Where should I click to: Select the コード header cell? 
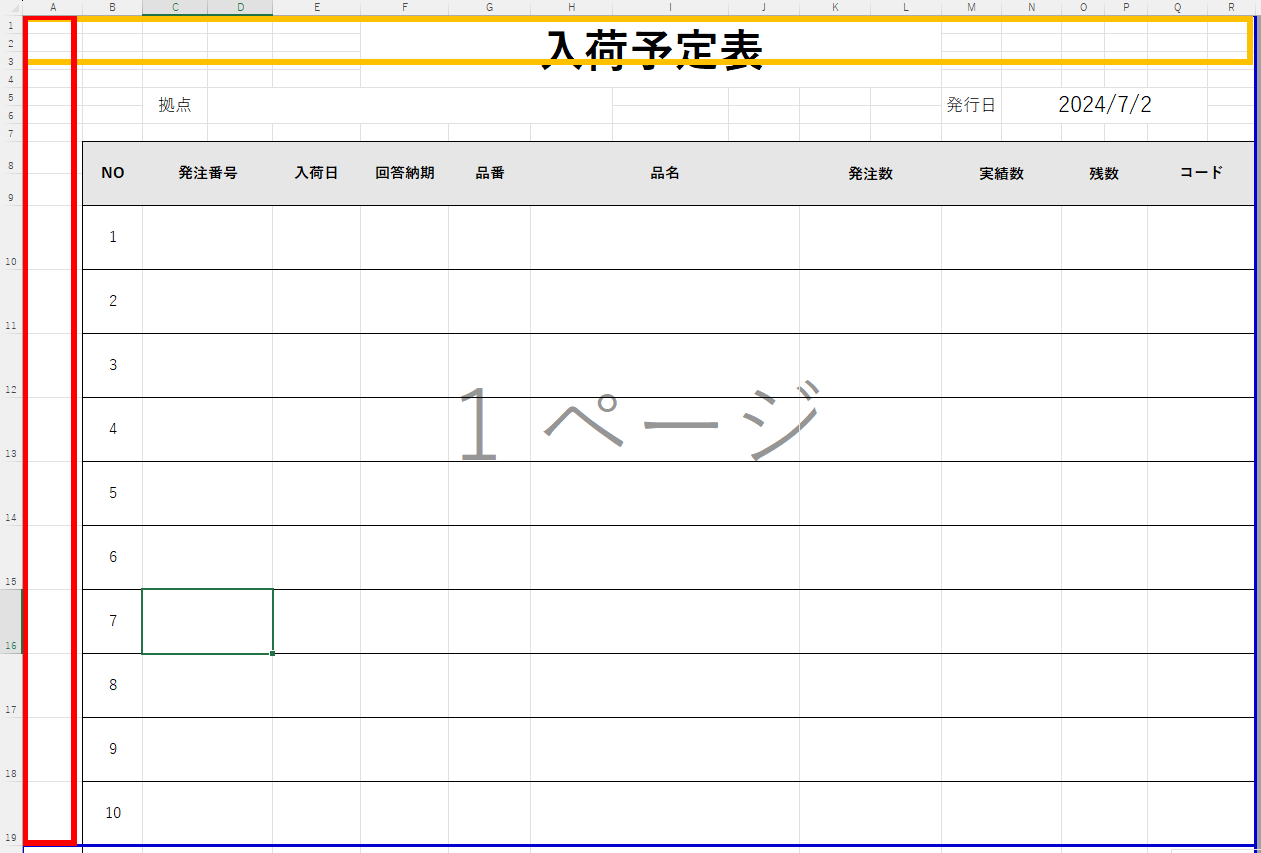pyautogui.click(x=1201, y=173)
